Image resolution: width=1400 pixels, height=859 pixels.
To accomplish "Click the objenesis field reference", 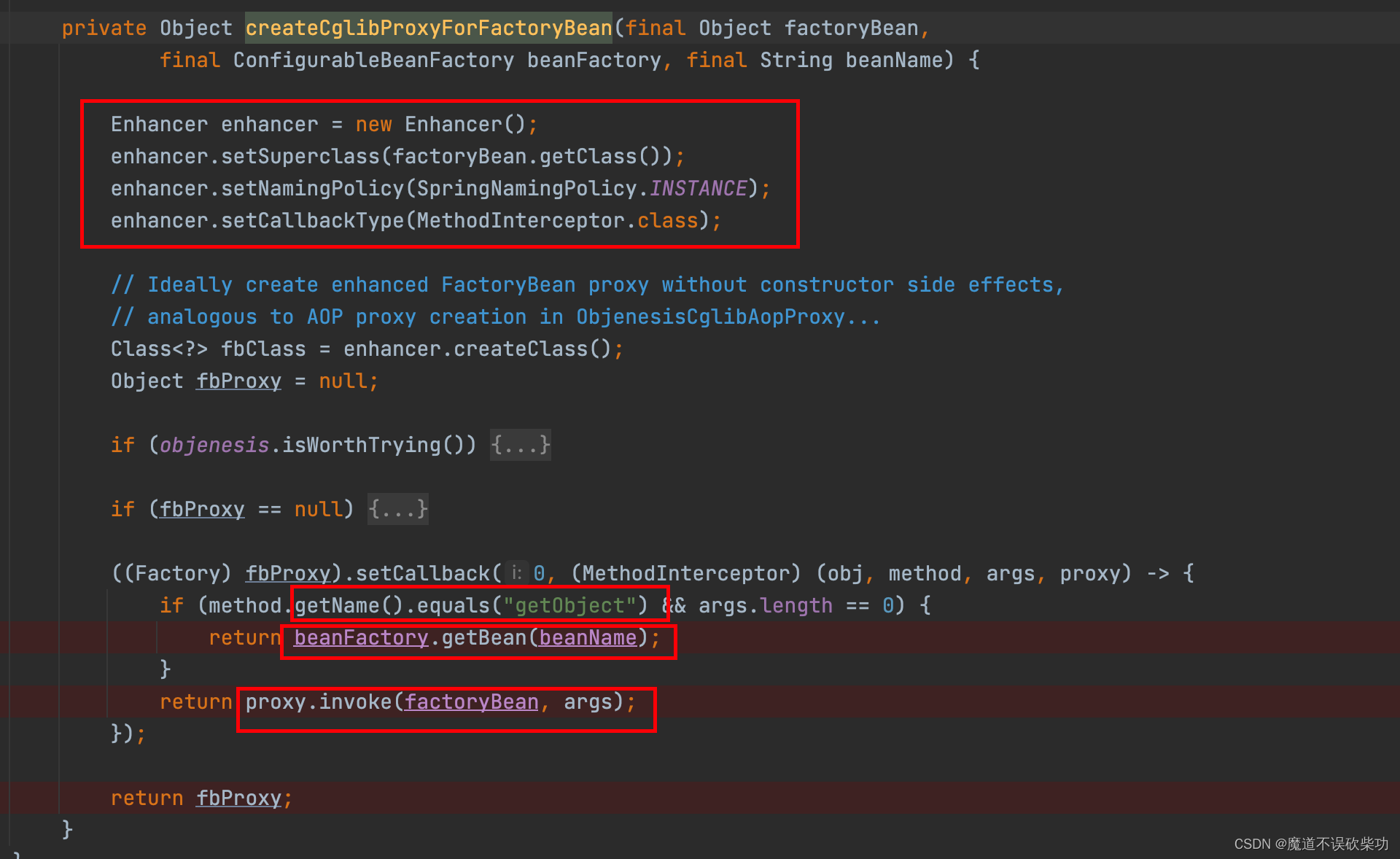I will 214,445.
